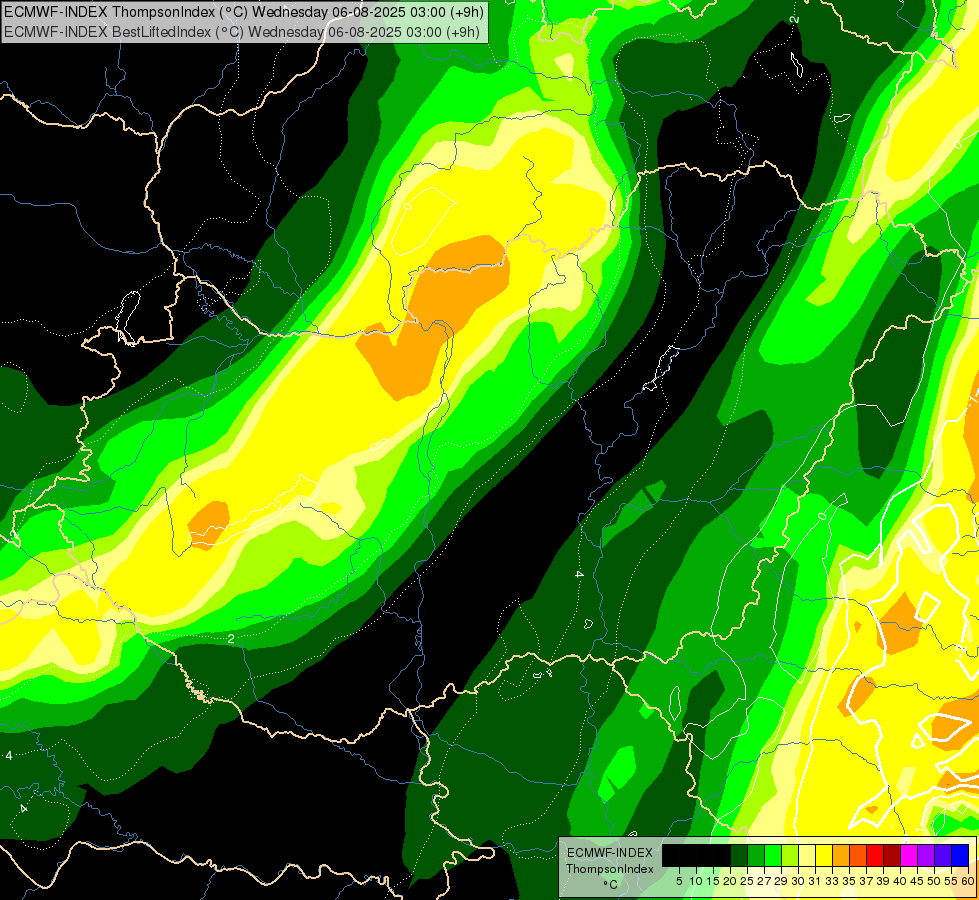Click the ThompsonIndex title line at top
Viewport: 979px width, 900px height.
(x=243, y=11)
